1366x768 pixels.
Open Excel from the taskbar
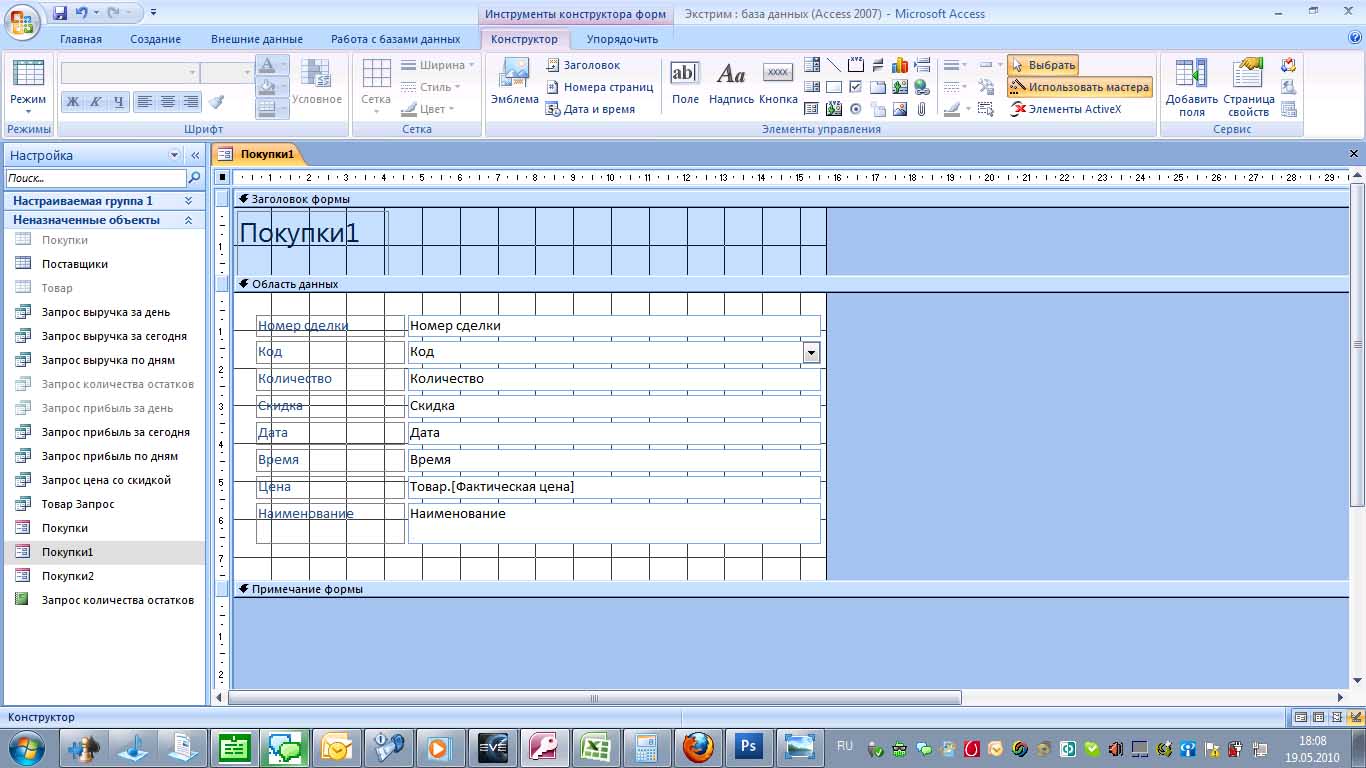(x=596, y=747)
